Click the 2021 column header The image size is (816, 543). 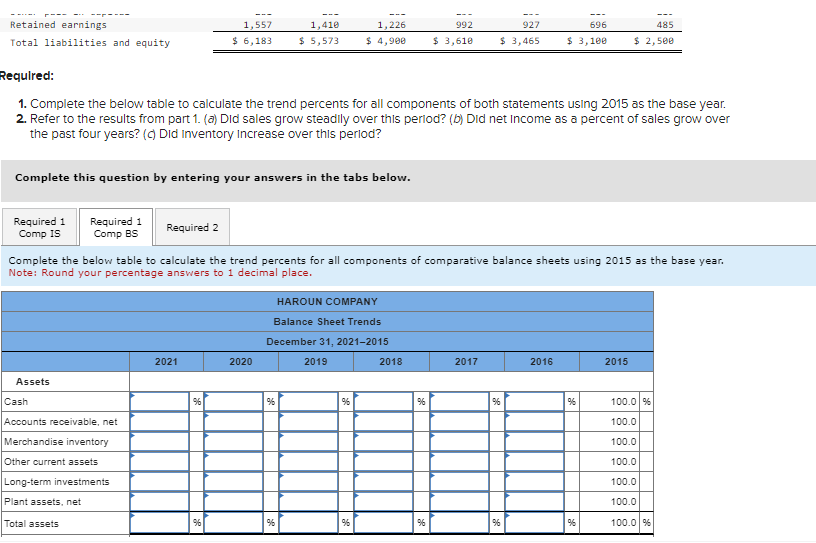click(167, 361)
